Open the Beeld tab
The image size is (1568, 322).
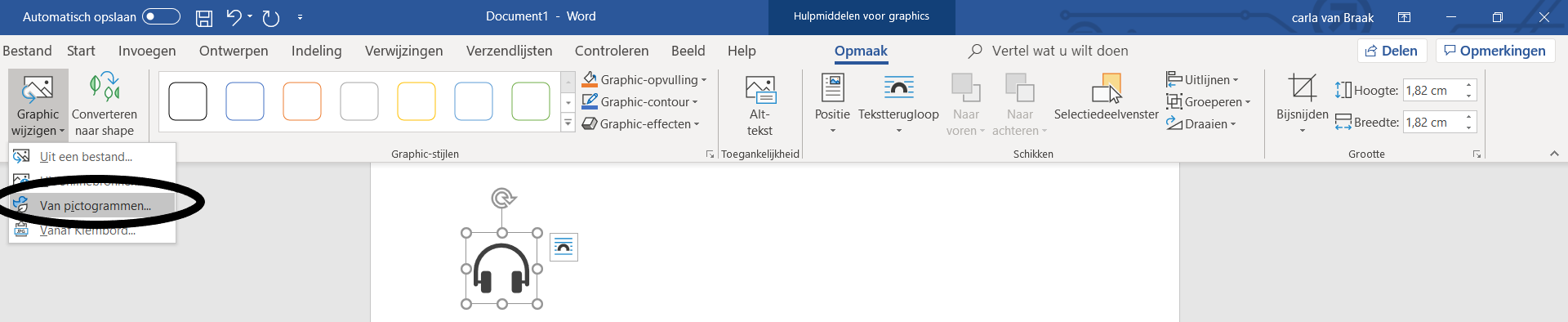coord(688,51)
